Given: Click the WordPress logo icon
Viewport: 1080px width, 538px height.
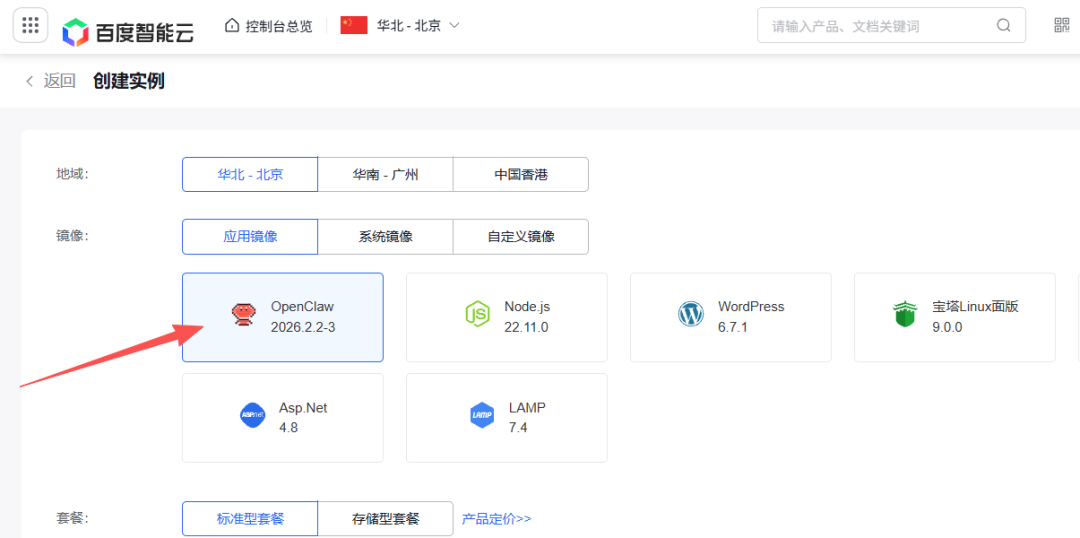Looking at the screenshot, I should [x=691, y=314].
